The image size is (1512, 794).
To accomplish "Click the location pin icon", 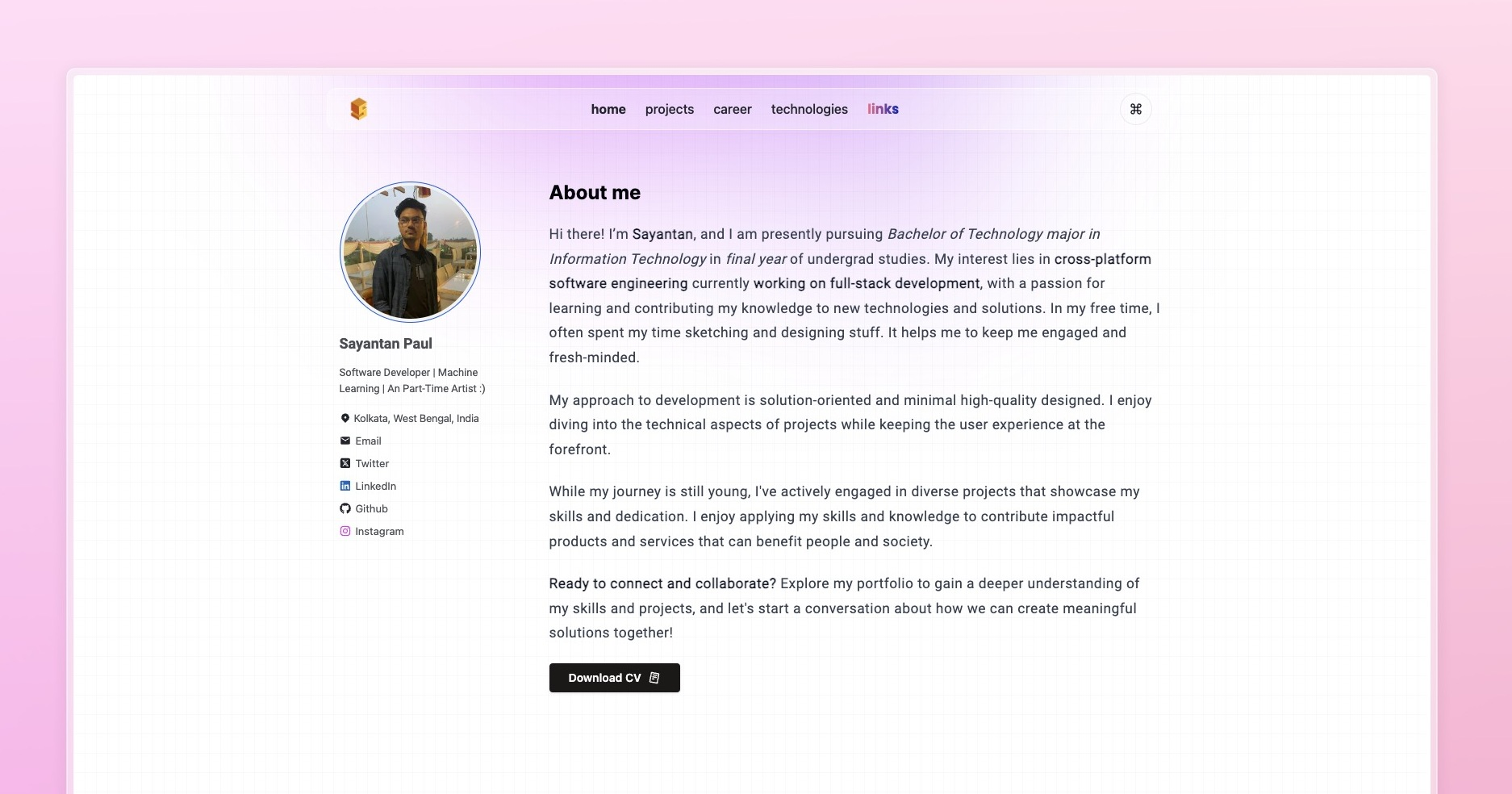I will point(345,418).
